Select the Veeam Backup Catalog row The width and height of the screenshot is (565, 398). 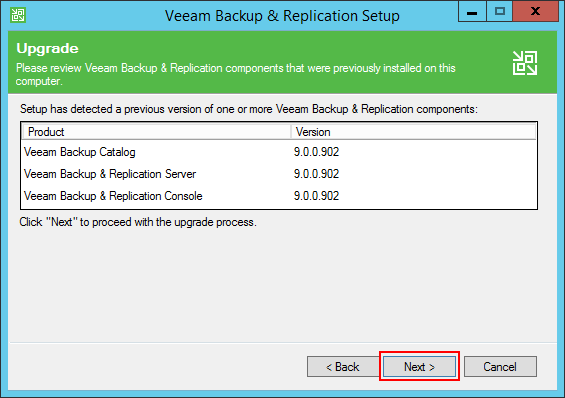tap(279, 152)
